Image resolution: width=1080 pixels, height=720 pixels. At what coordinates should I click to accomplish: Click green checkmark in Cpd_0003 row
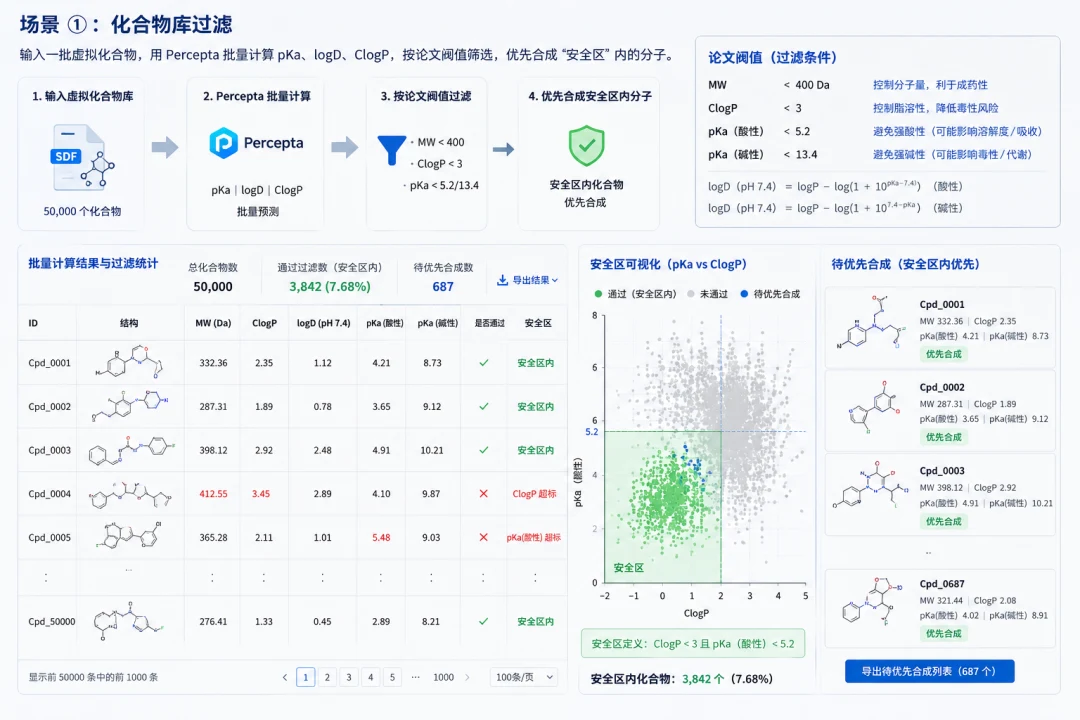coord(484,450)
